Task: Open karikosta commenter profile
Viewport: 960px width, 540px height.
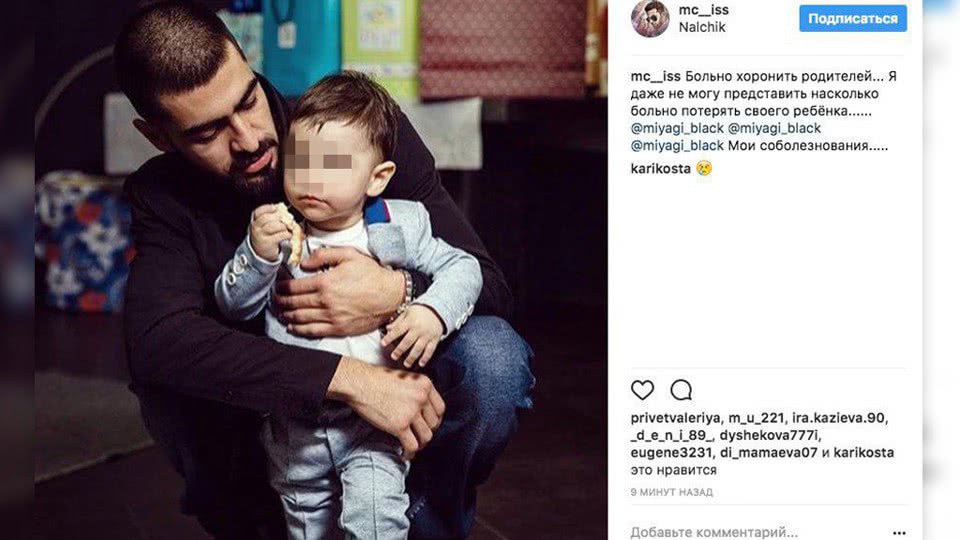Action: click(x=661, y=168)
